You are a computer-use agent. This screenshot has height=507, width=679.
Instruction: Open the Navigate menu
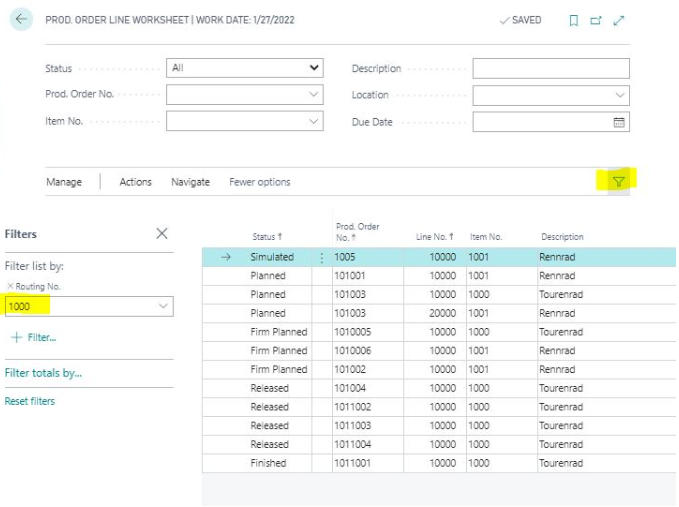pos(190,182)
